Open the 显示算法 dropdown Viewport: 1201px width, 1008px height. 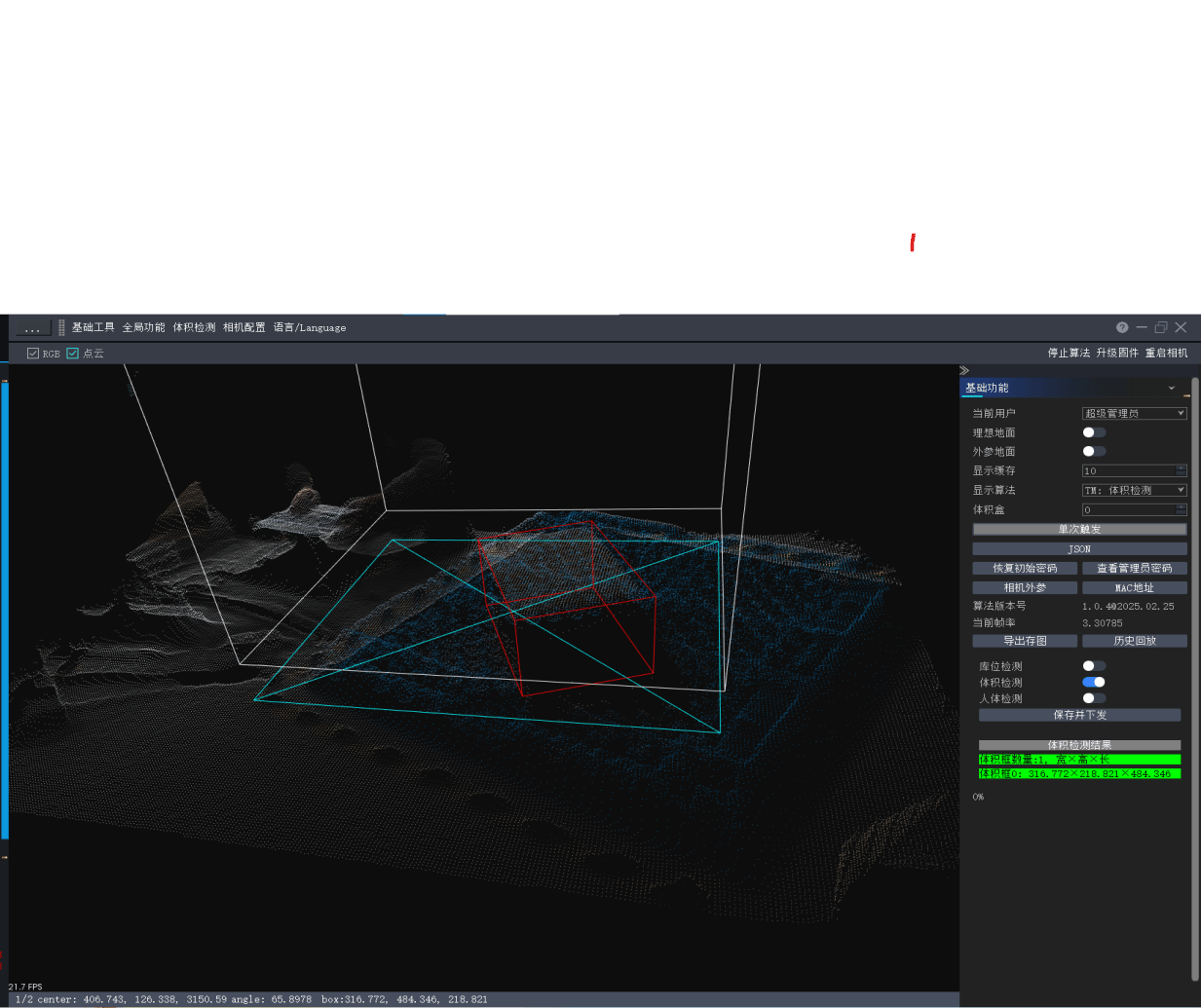[1135, 490]
